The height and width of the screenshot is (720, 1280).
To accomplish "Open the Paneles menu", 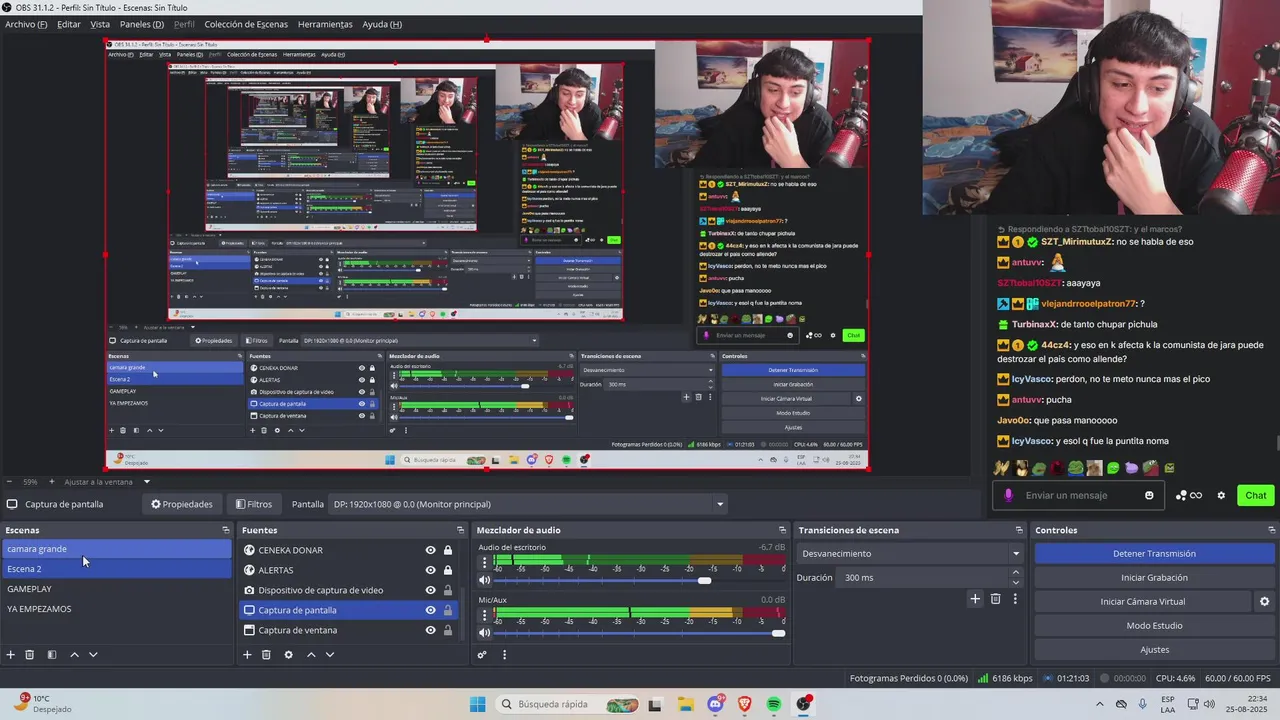I will tap(142, 24).
